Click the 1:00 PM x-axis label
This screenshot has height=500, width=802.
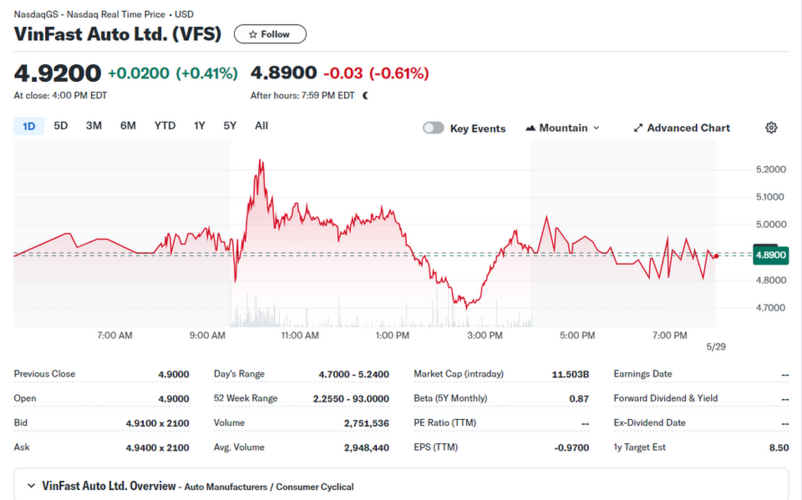[x=392, y=335]
